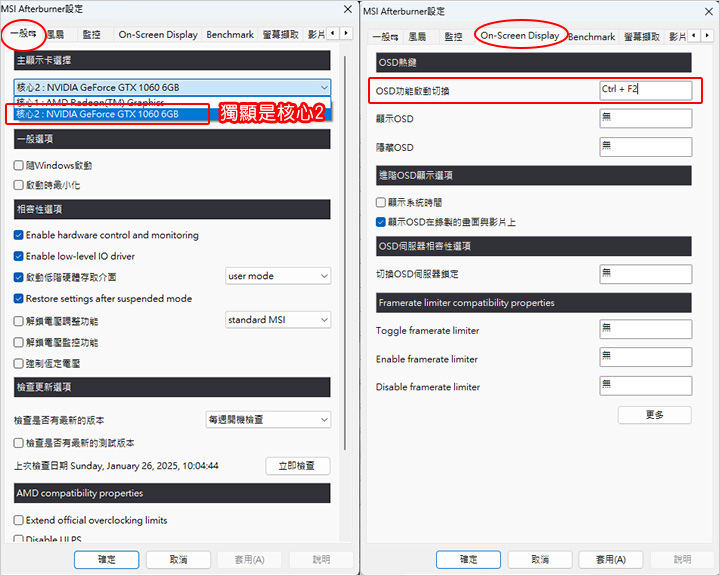
Task: Open 螢幕擷取 tab in right window
Action: [x=642, y=37]
